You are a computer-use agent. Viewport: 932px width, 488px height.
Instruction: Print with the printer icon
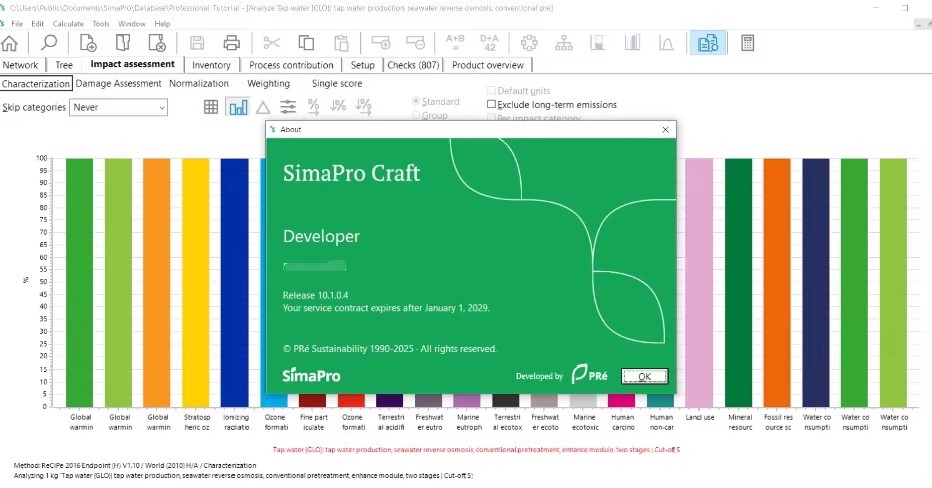pyautogui.click(x=232, y=43)
